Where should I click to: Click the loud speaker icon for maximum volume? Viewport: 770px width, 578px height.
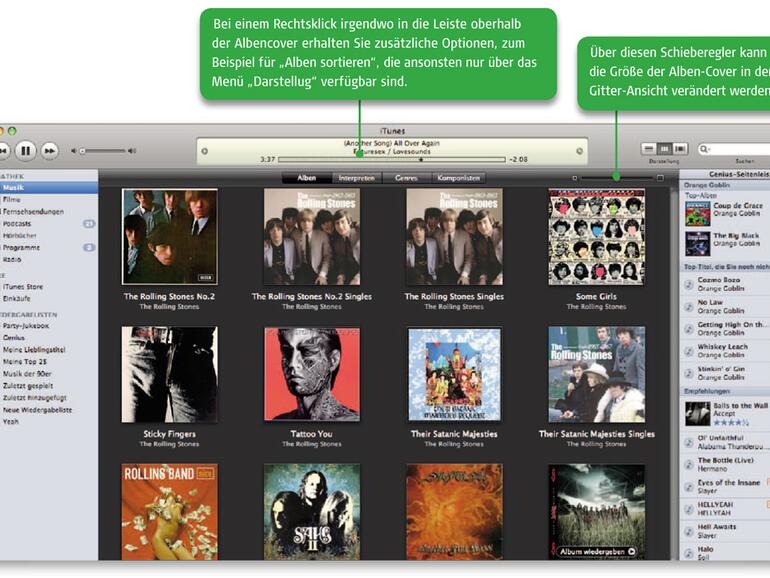(x=132, y=151)
